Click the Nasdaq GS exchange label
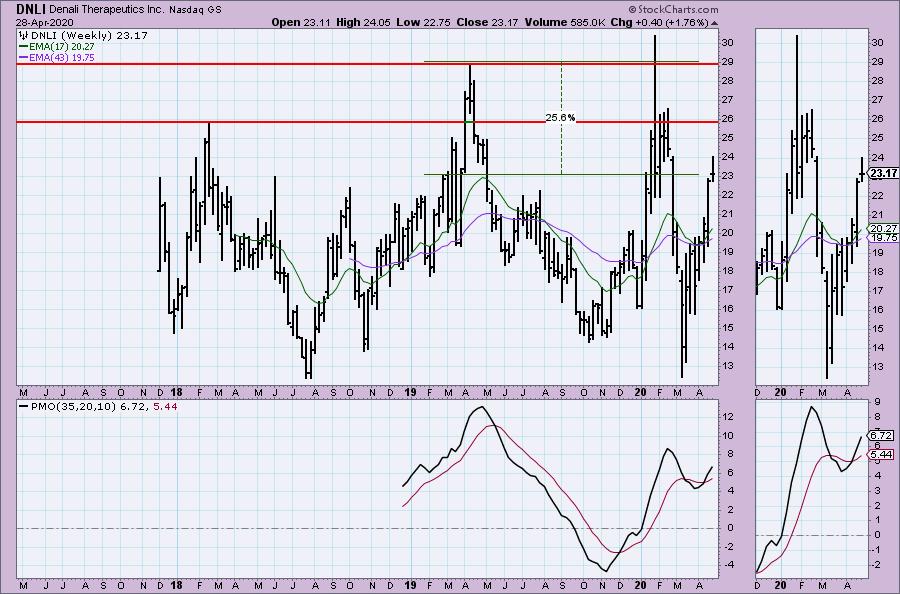900x594 pixels. (x=197, y=10)
